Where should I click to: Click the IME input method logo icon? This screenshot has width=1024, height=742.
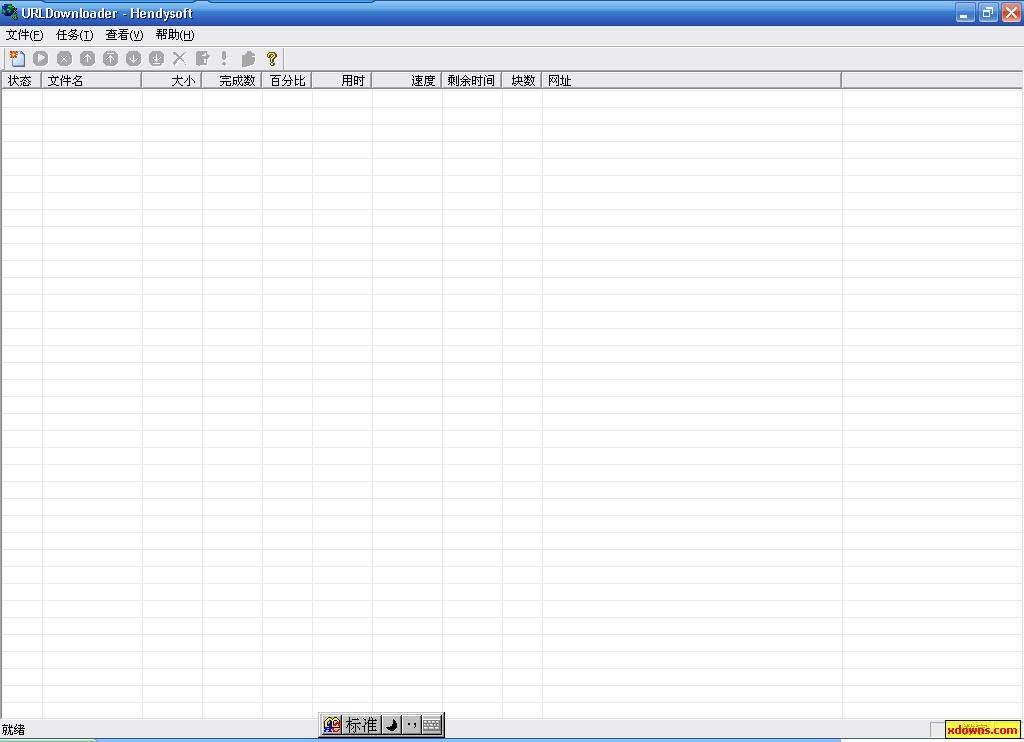(332, 725)
